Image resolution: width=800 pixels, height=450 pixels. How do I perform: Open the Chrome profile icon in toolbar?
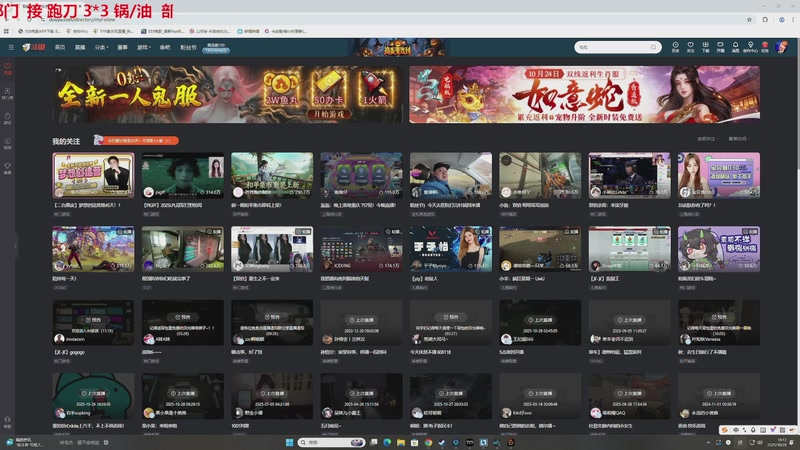pos(781,19)
